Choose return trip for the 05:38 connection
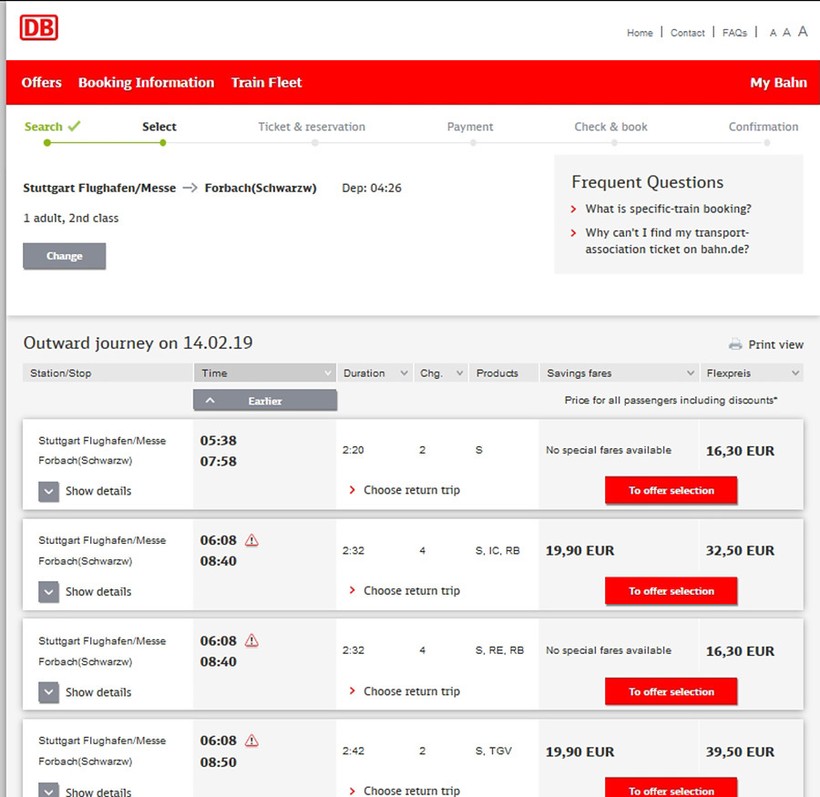 click(411, 490)
